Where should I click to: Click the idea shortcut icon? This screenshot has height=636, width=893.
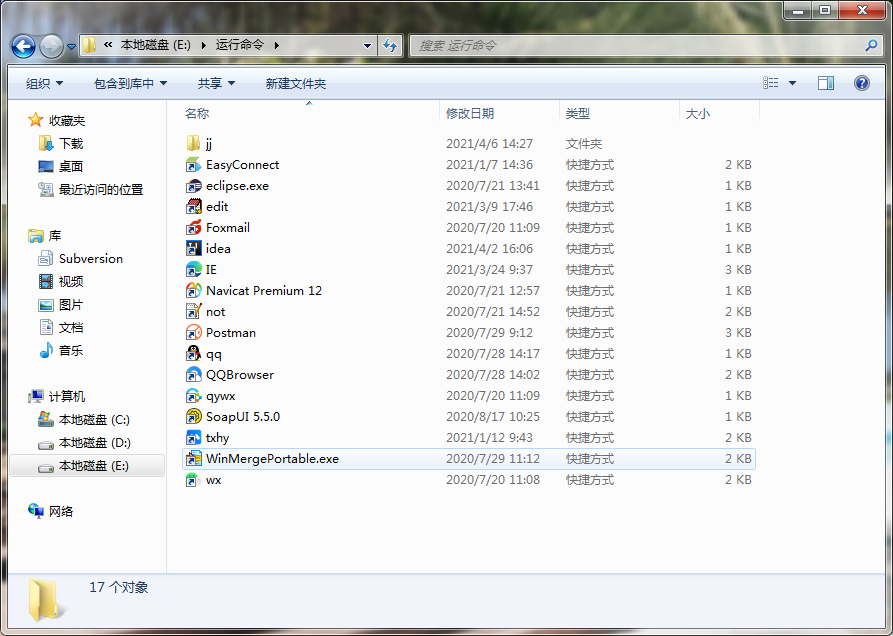click(194, 249)
